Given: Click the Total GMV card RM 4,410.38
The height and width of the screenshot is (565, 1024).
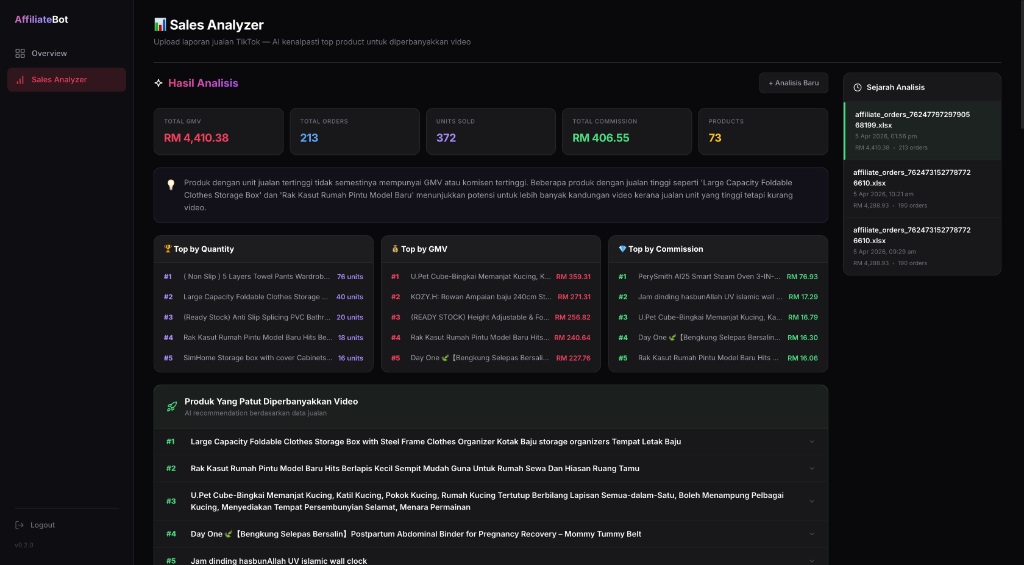Looking at the screenshot, I should [218, 131].
